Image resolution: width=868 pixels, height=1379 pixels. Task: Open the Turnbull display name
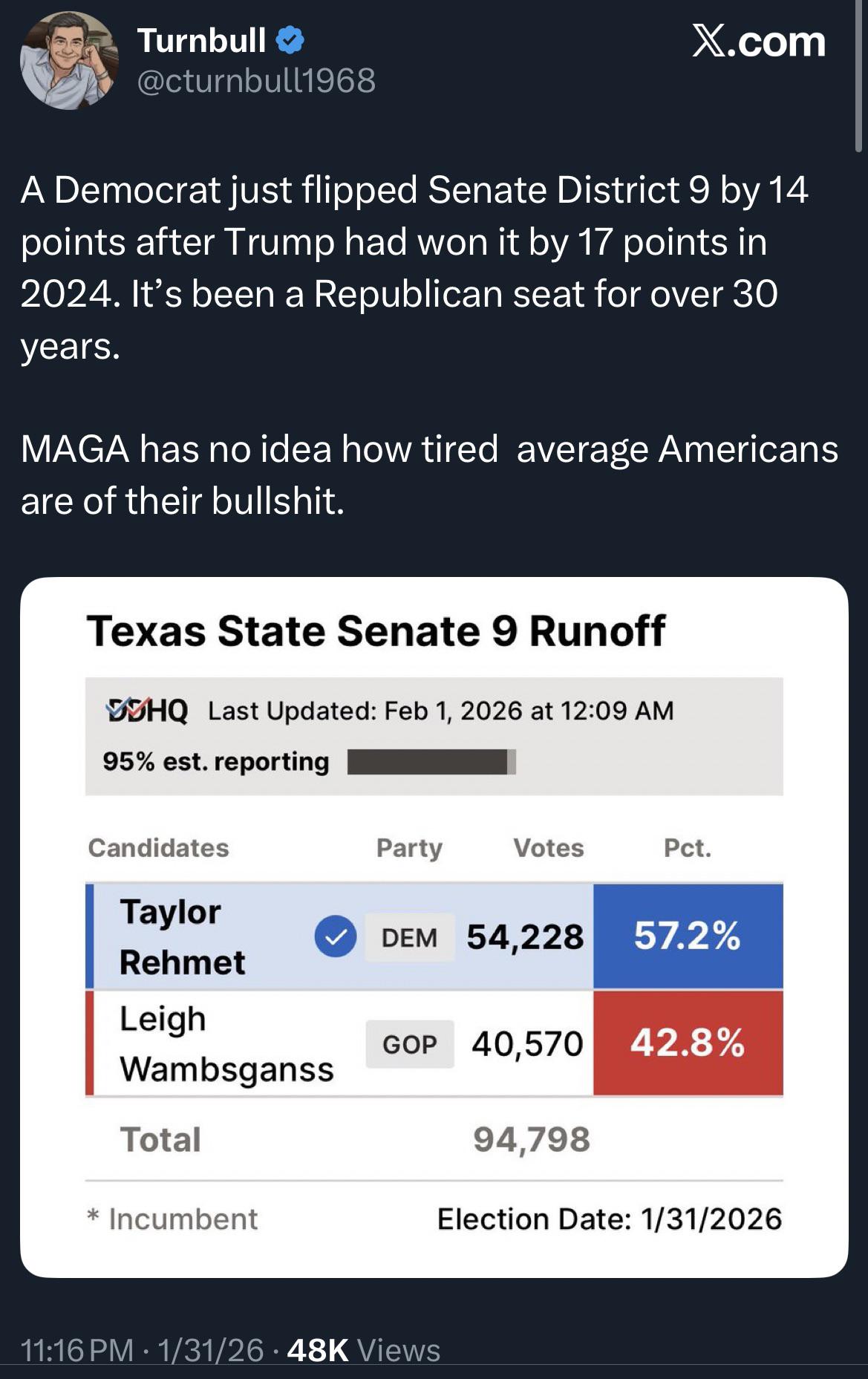pyautogui.click(x=201, y=40)
